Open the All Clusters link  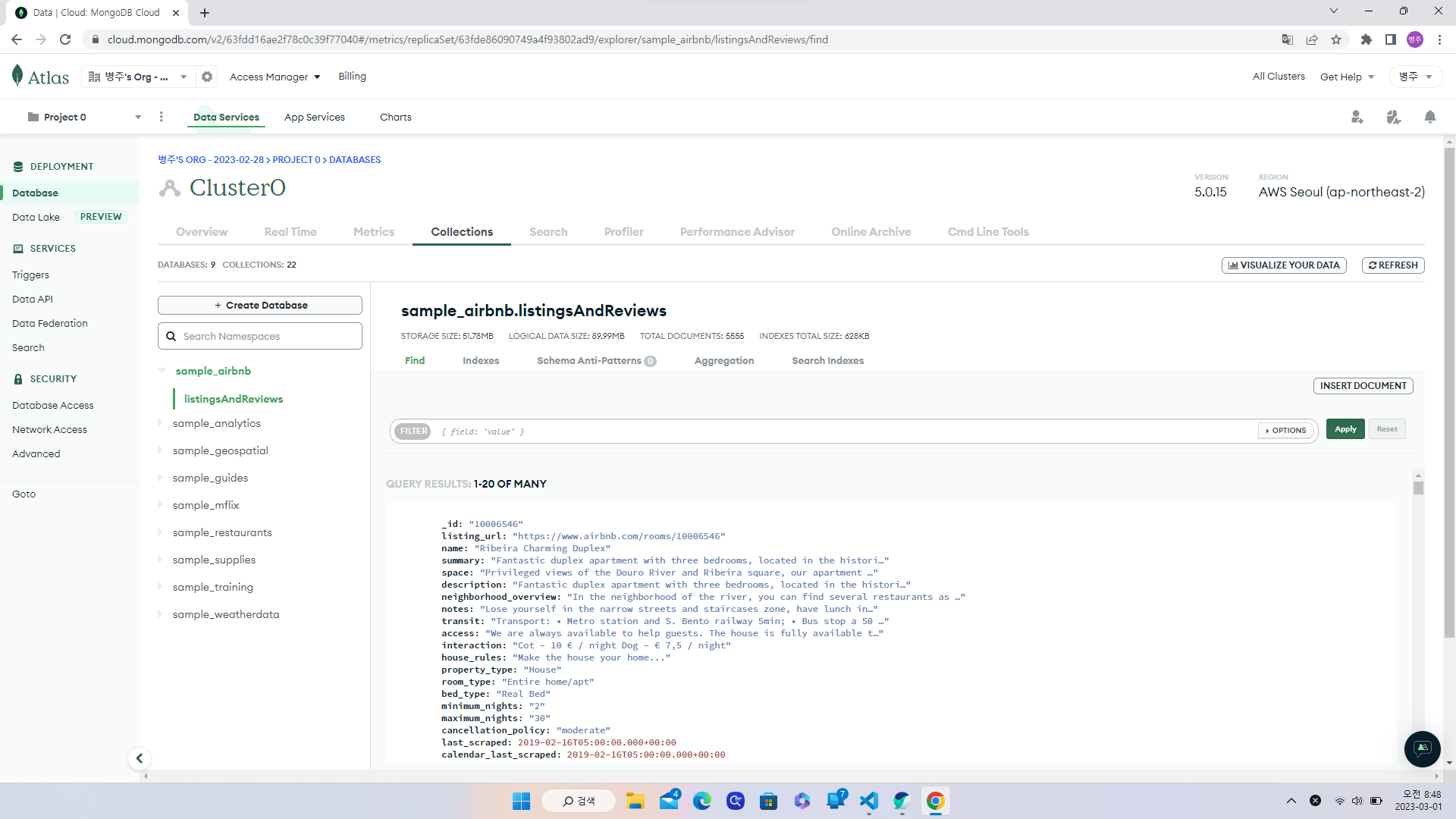tap(1279, 76)
